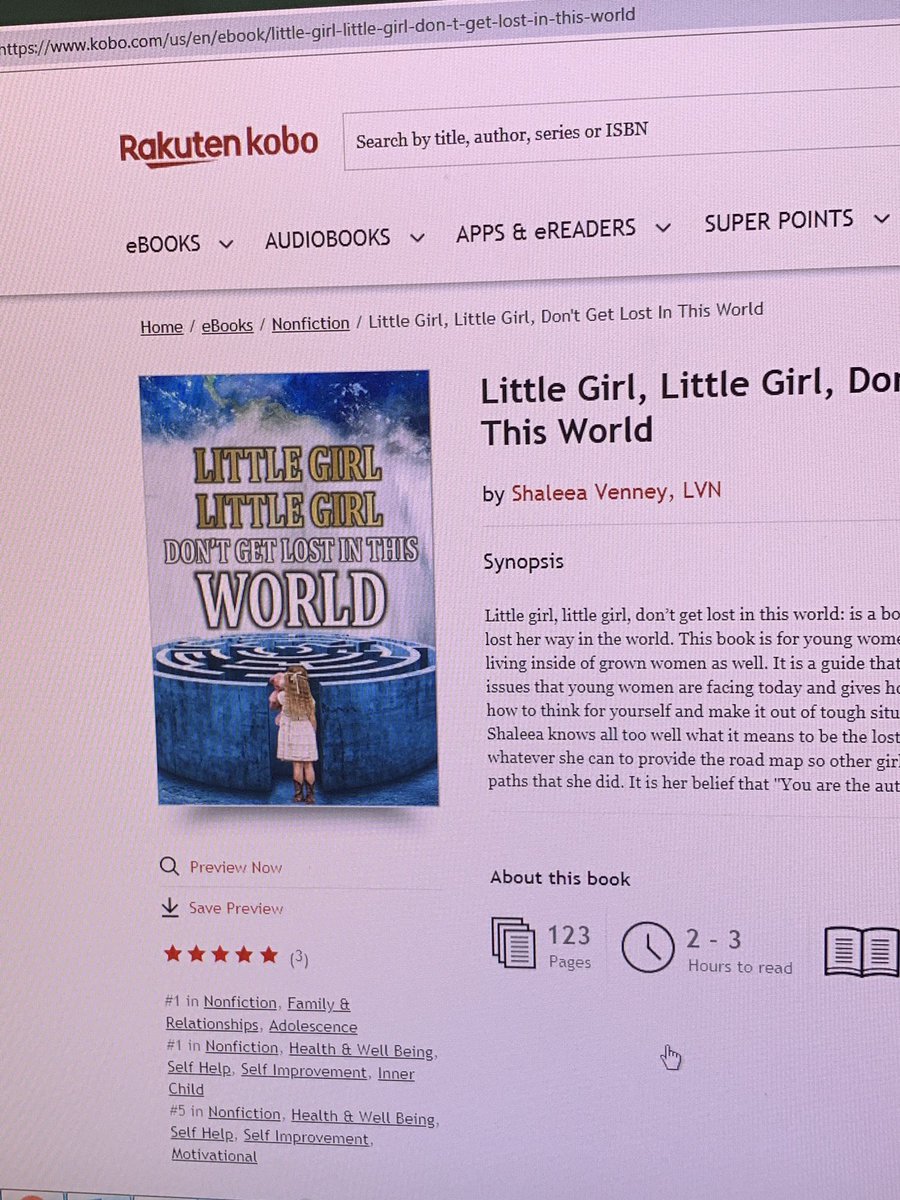This screenshot has width=900, height=1200.
Task: Click the Hours to read clock icon
Action: 648,946
